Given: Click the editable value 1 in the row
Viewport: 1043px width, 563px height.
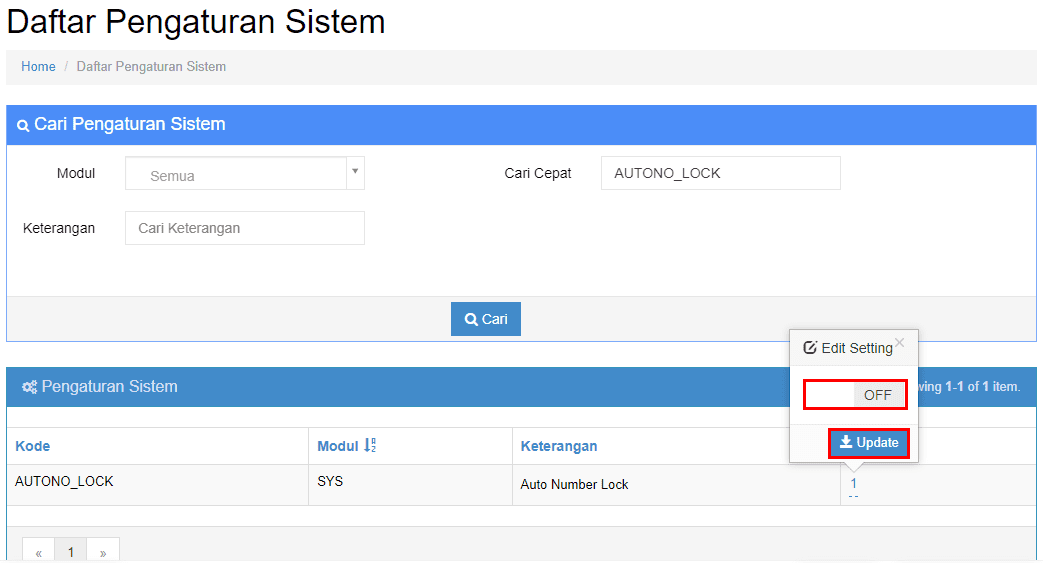Looking at the screenshot, I should tap(853, 484).
